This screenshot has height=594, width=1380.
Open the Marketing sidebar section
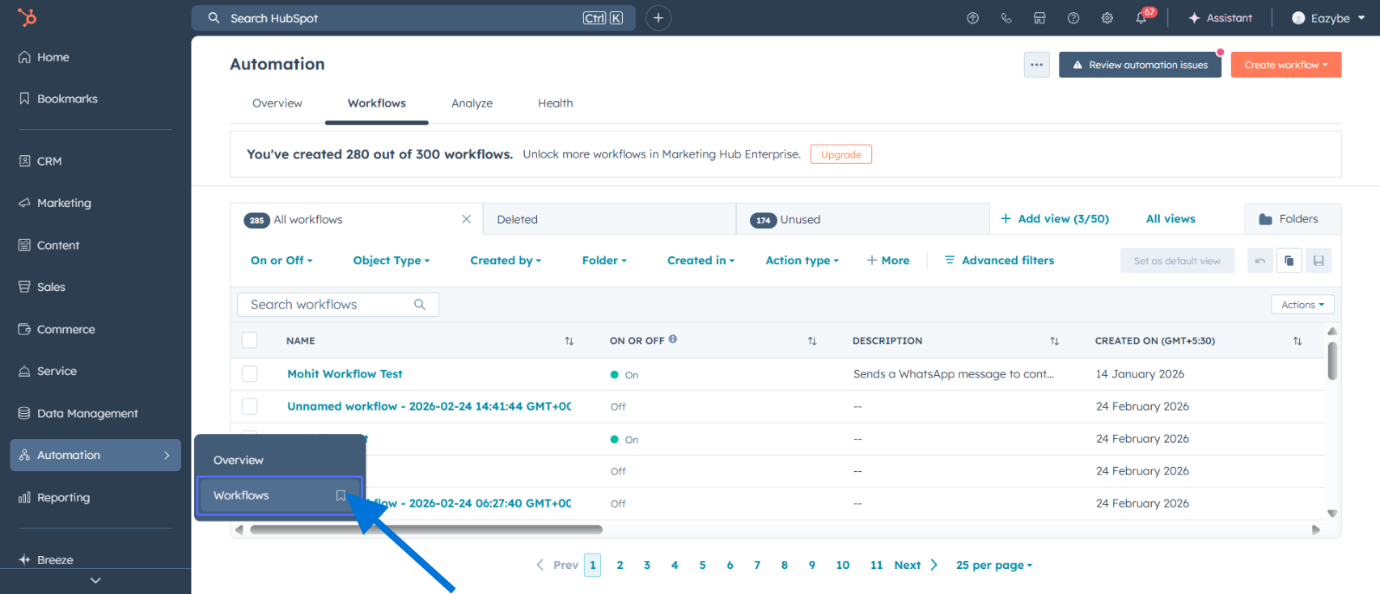point(55,203)
